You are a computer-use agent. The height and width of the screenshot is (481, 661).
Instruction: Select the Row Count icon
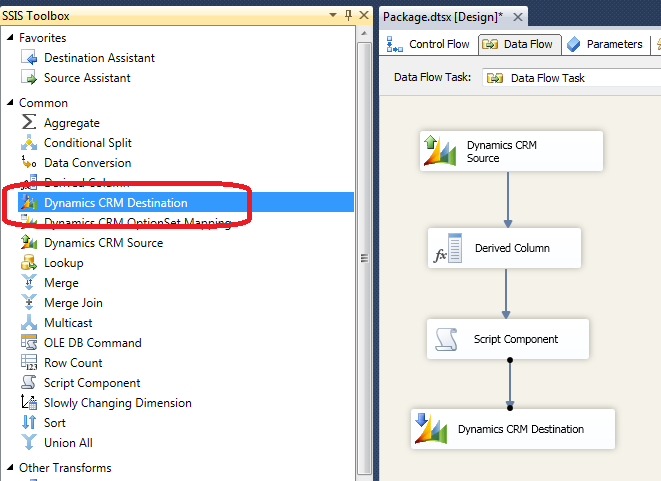[x=29, y=363]
